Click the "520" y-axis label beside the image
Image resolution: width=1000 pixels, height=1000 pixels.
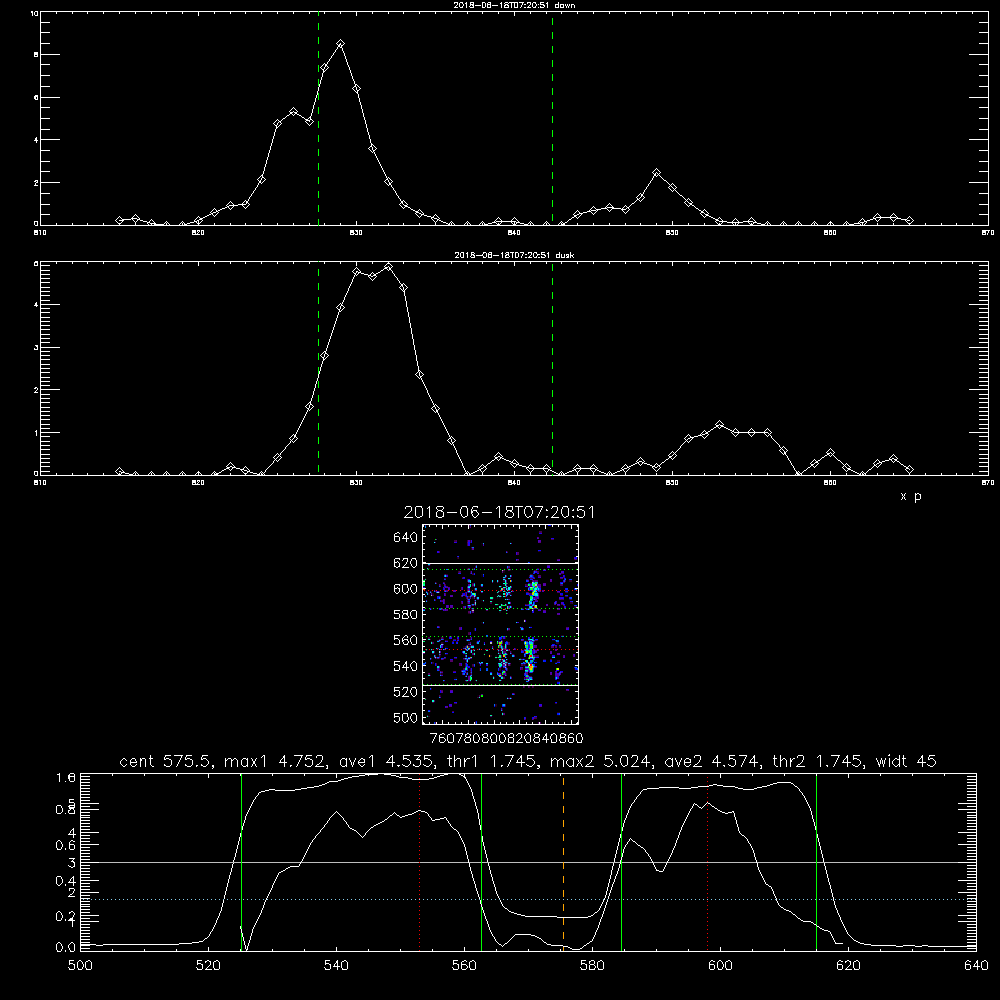(406, 692)
